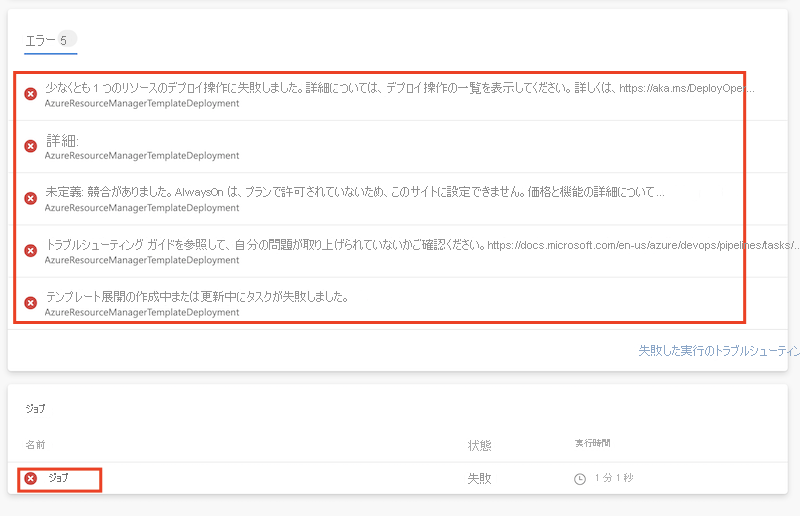The image size is (800, 516).
Task: Click error icon beside テンプレート展開 message
Action: coord(31,303)
